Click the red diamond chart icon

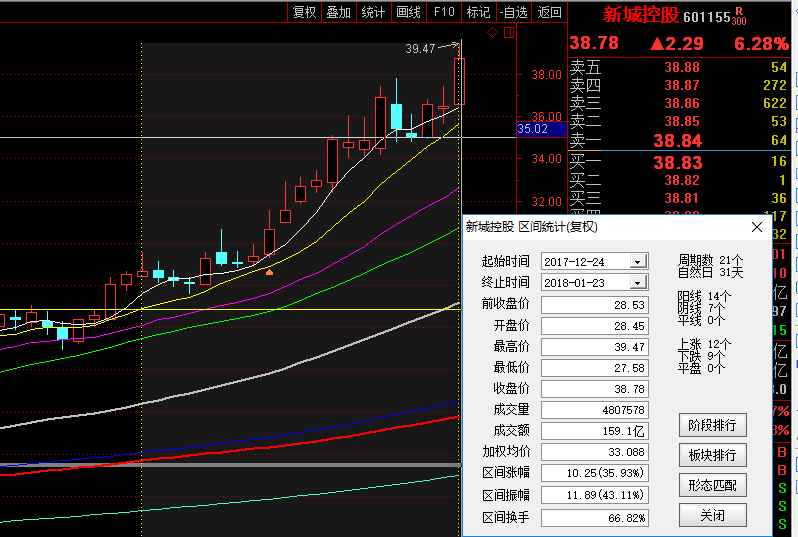(x=492, y=33)
